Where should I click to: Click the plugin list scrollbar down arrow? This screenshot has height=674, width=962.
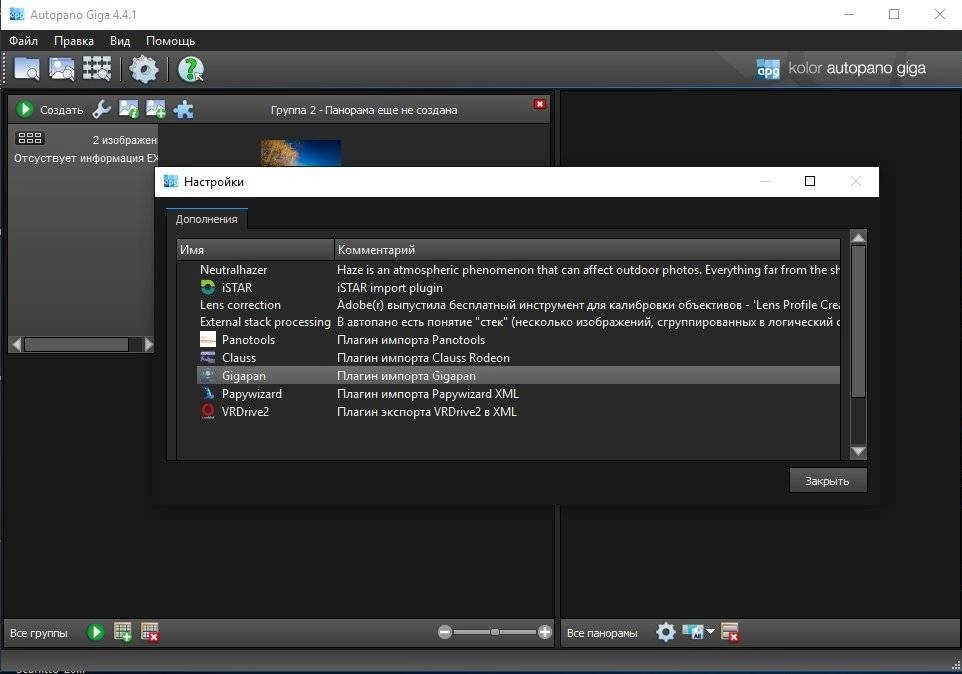(x=858, y=451)
